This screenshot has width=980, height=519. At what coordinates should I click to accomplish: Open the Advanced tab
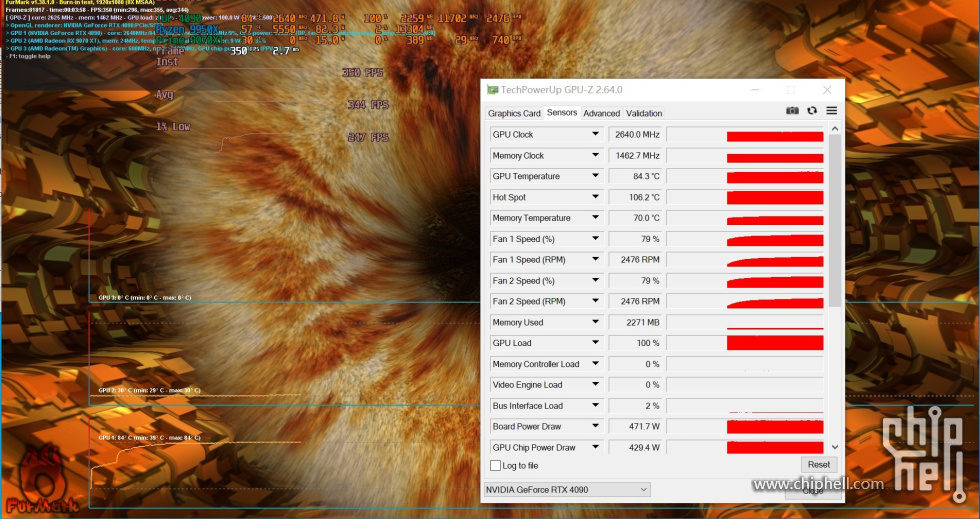(x=601, y=113)
